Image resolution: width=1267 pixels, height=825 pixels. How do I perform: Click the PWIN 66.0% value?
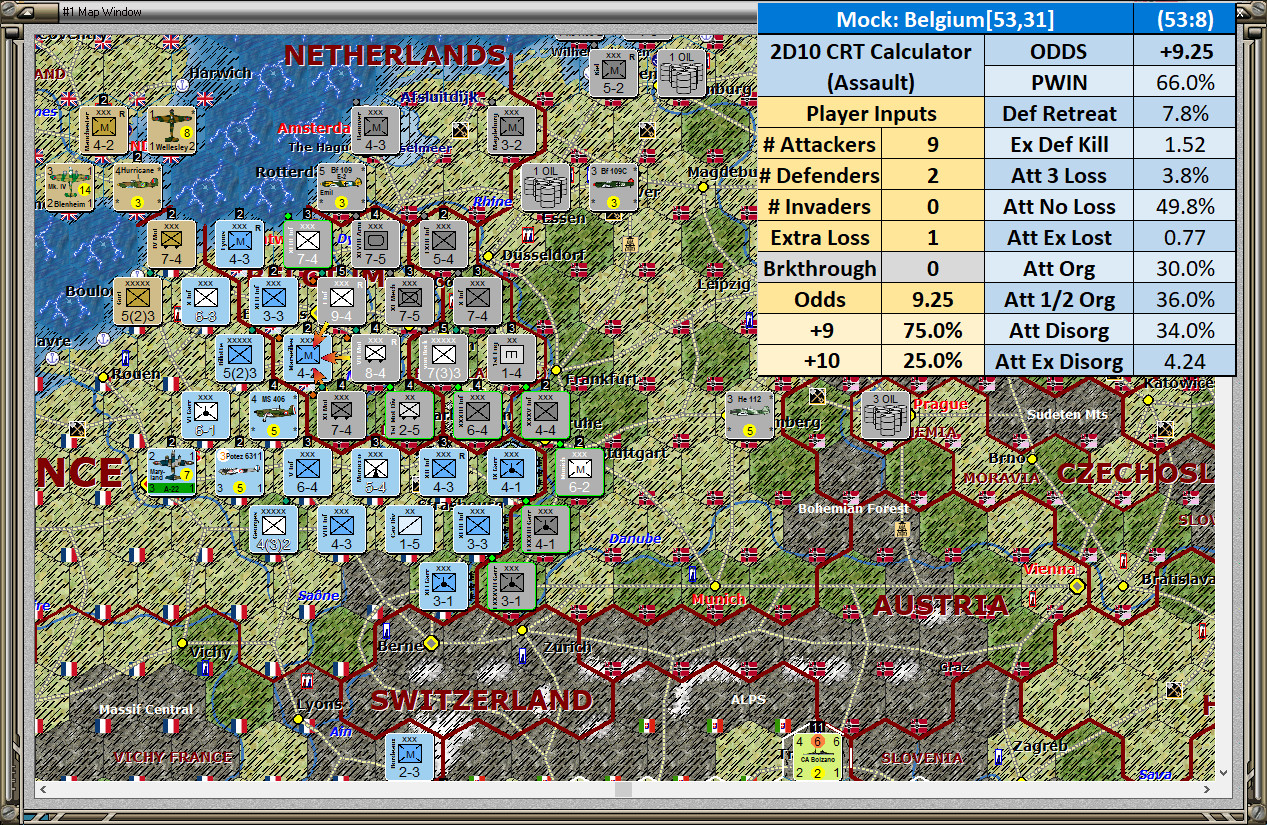pos(1185,82)
